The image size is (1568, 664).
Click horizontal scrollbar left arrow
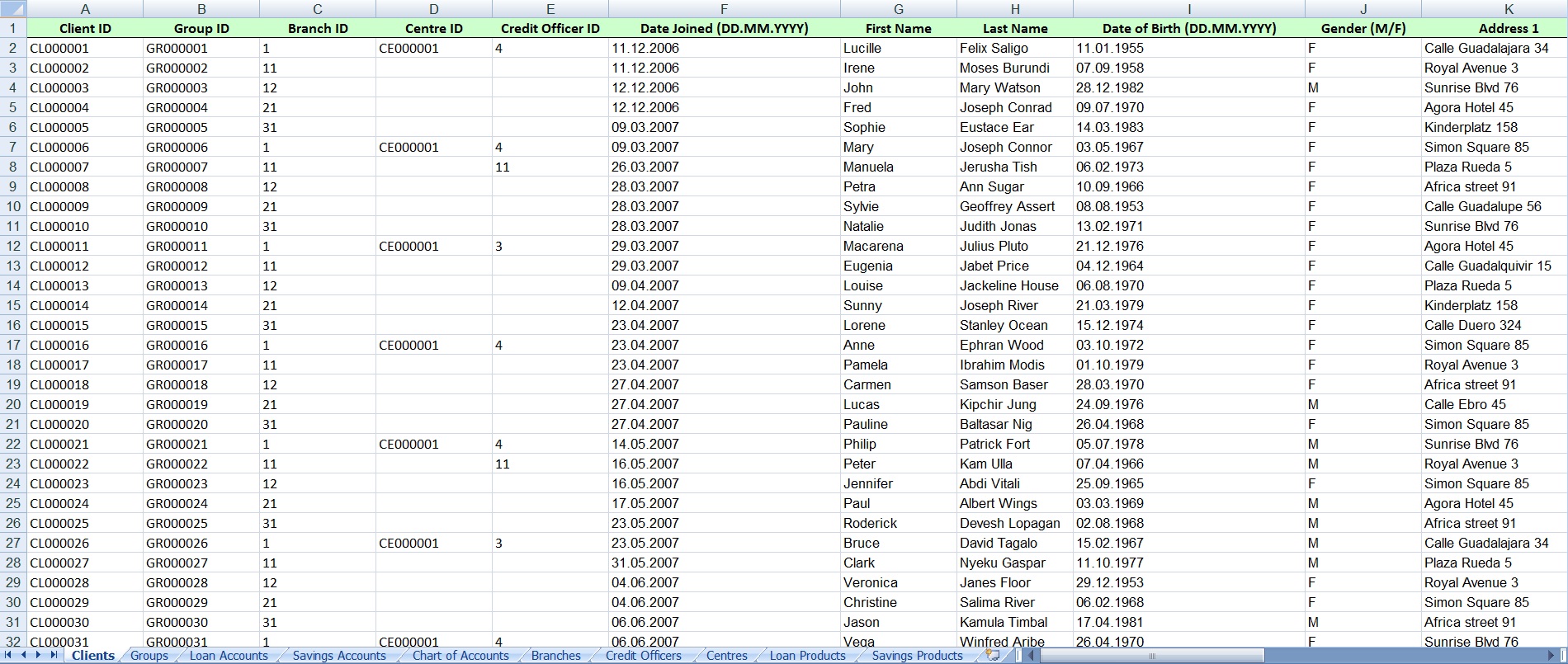(1031, 656)
